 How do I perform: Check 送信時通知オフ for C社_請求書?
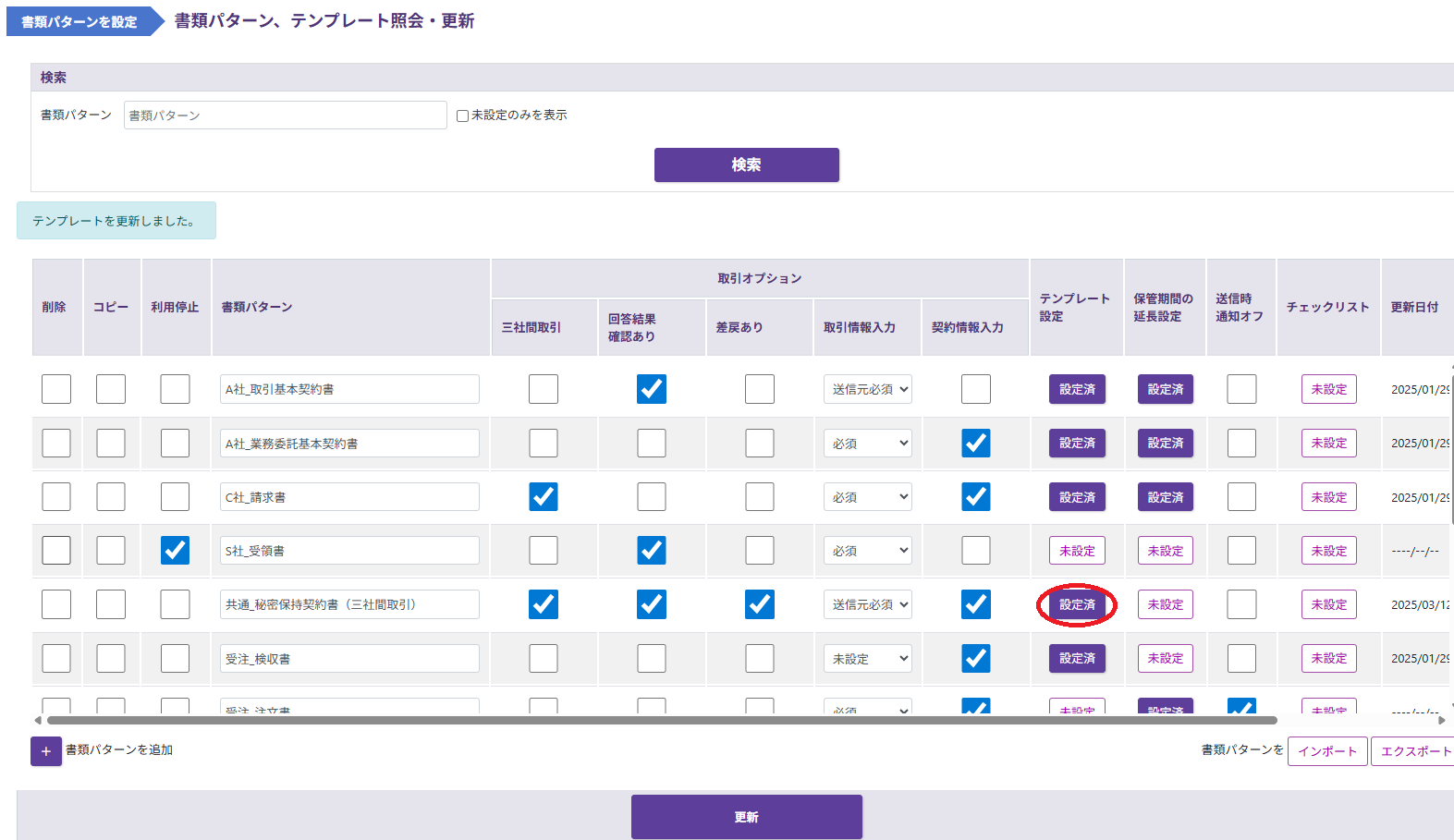(1241, 497)
